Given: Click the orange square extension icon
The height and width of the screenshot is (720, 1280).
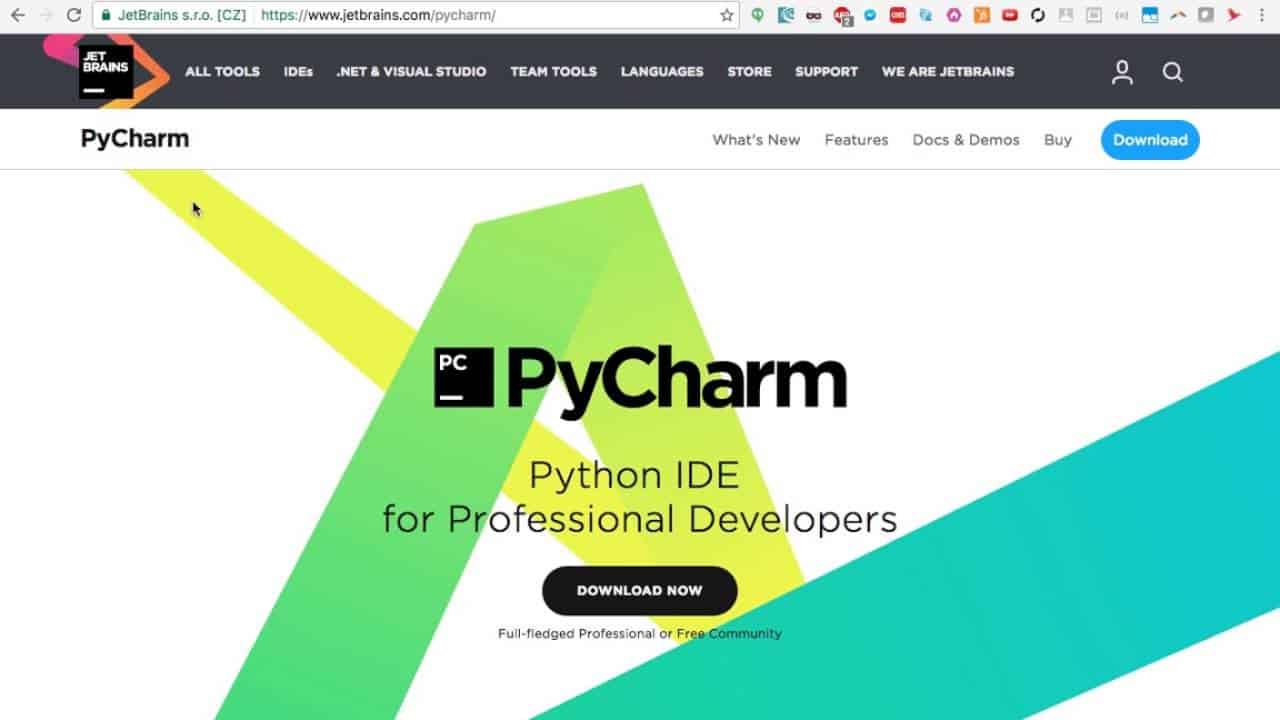Looking at the screenshot, I should pos(982,16).
